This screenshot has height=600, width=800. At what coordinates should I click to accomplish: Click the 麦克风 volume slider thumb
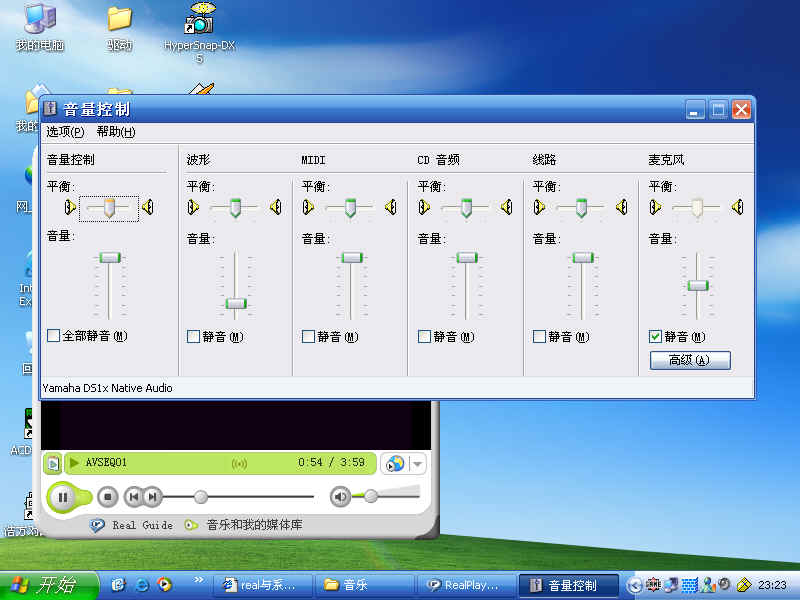pos(698,286)
